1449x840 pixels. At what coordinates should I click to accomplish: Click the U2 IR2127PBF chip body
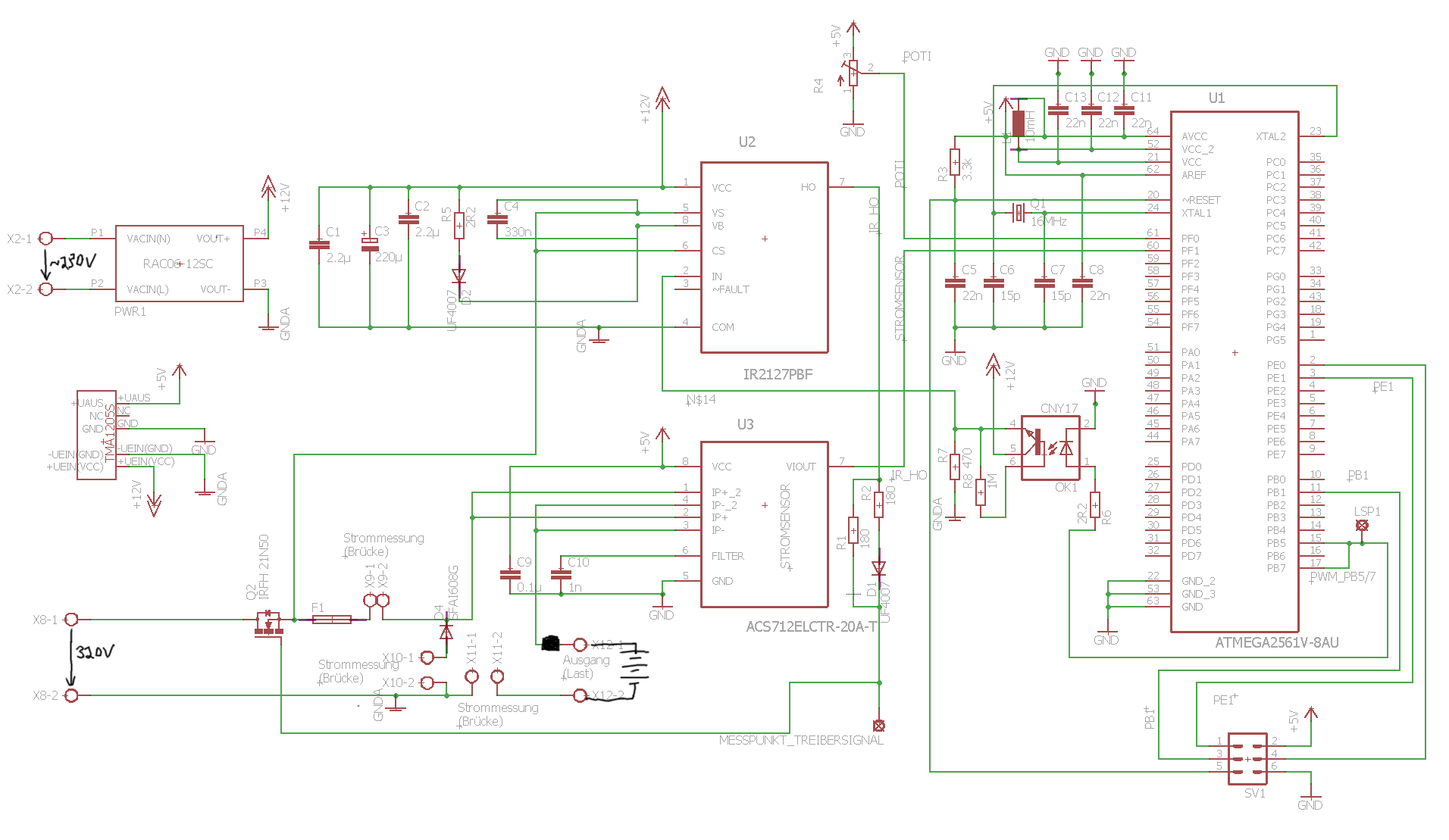point(764,258)
